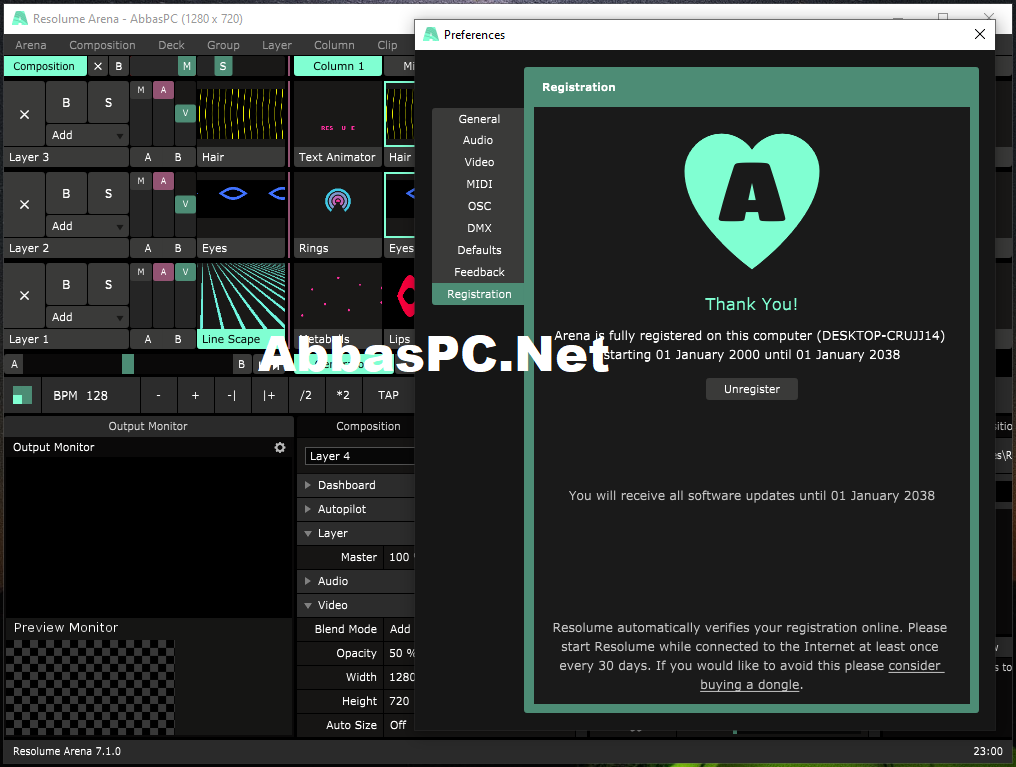The image size is (1016, 767).
Task: Toggle composition Bypass B button
Action: [x=119, y=66]
